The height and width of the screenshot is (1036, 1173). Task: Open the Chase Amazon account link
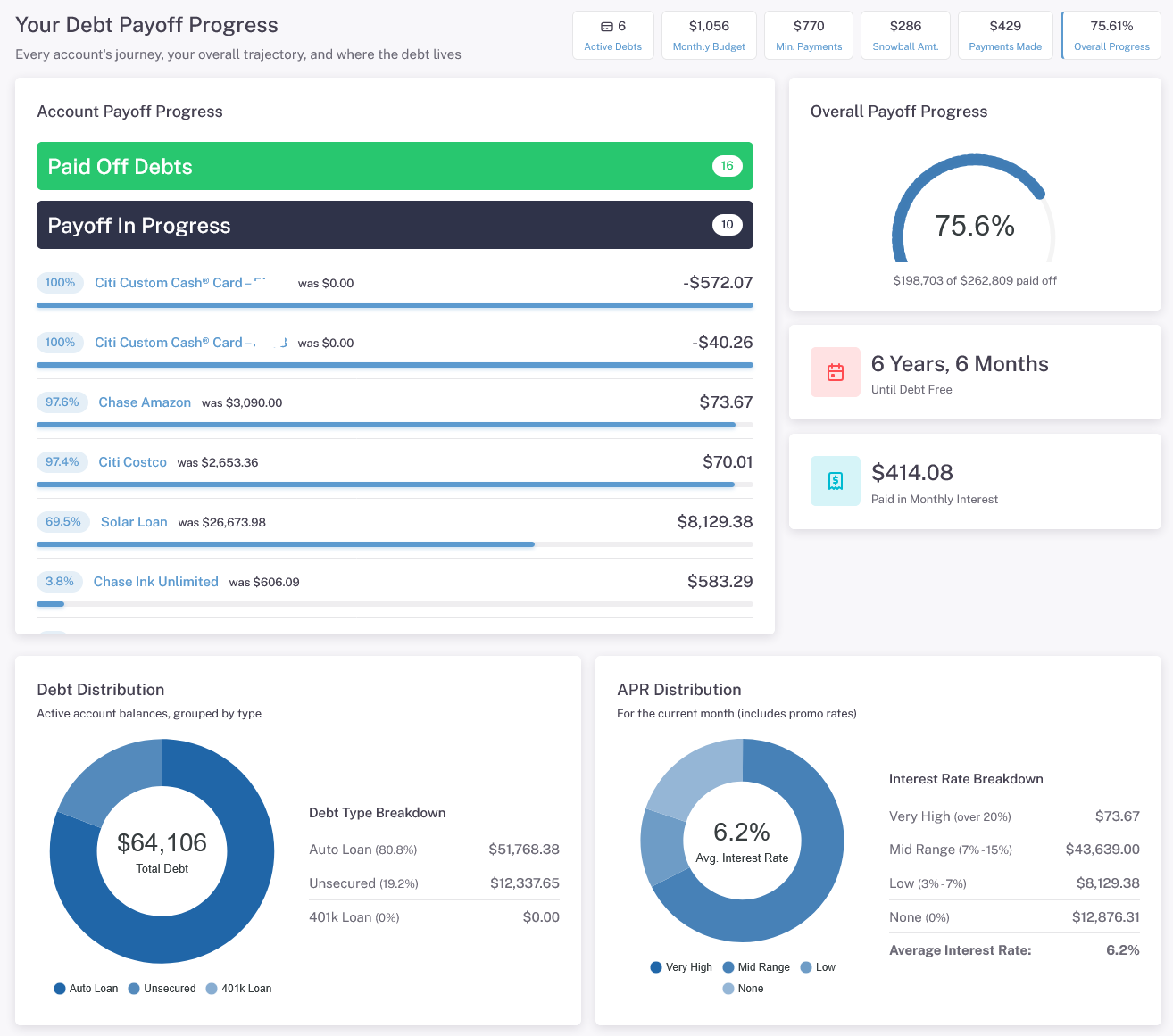click(145, 402)
